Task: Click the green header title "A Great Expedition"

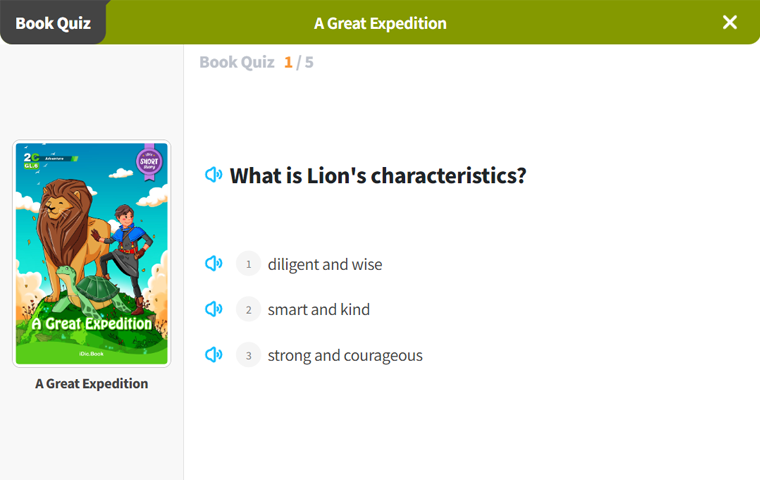Action: point(380,23)
